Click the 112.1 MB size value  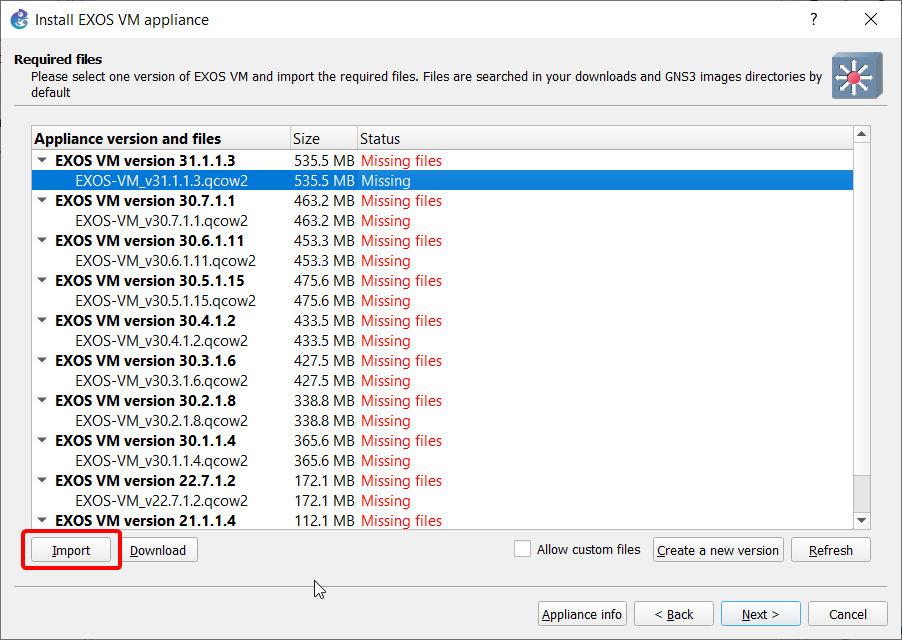(324, 520)
